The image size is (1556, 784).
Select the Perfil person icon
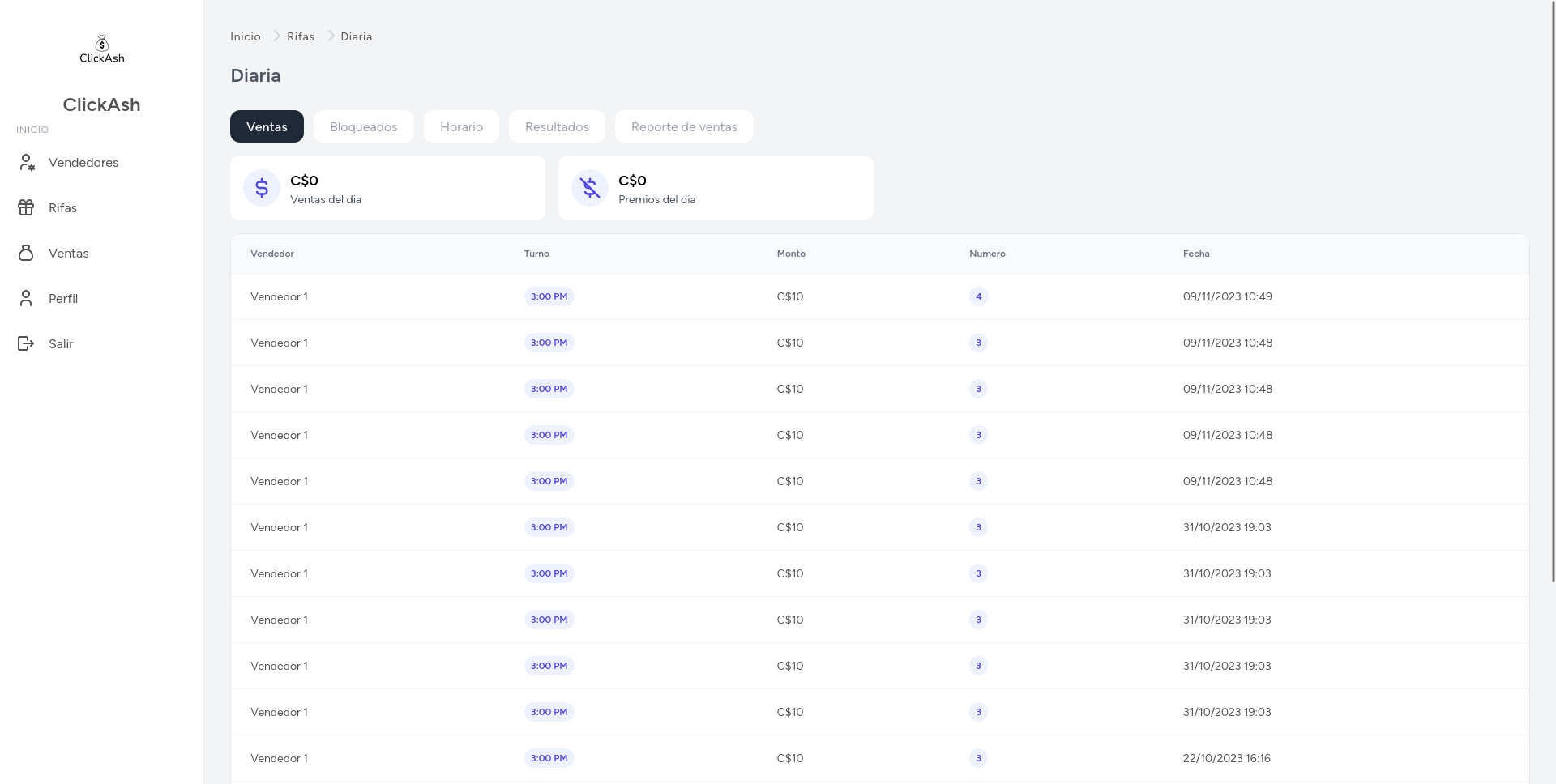[x=26, y=299]
